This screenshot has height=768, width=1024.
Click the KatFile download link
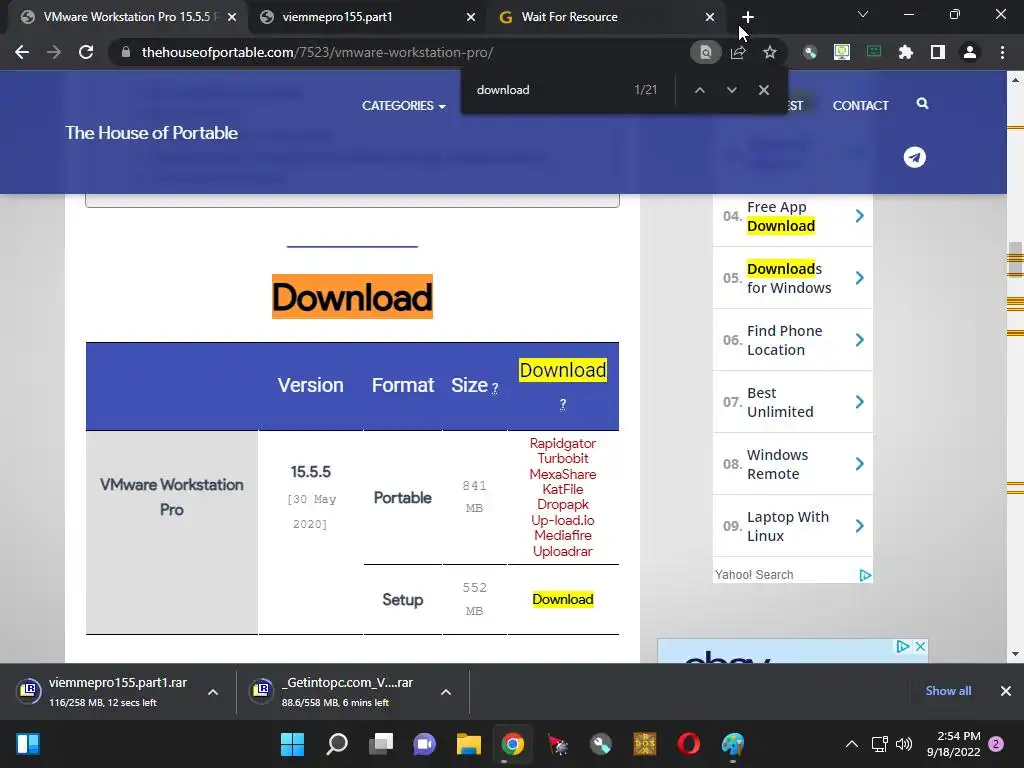562,489
